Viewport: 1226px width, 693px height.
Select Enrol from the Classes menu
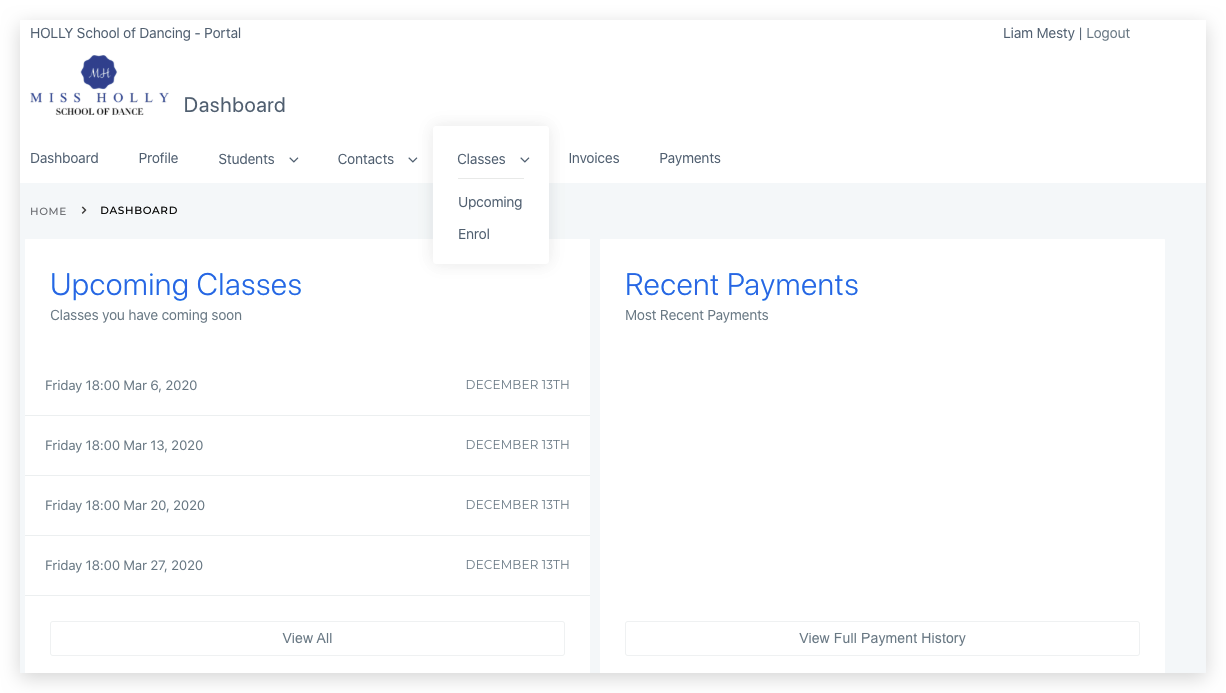[x=474, y=234]
